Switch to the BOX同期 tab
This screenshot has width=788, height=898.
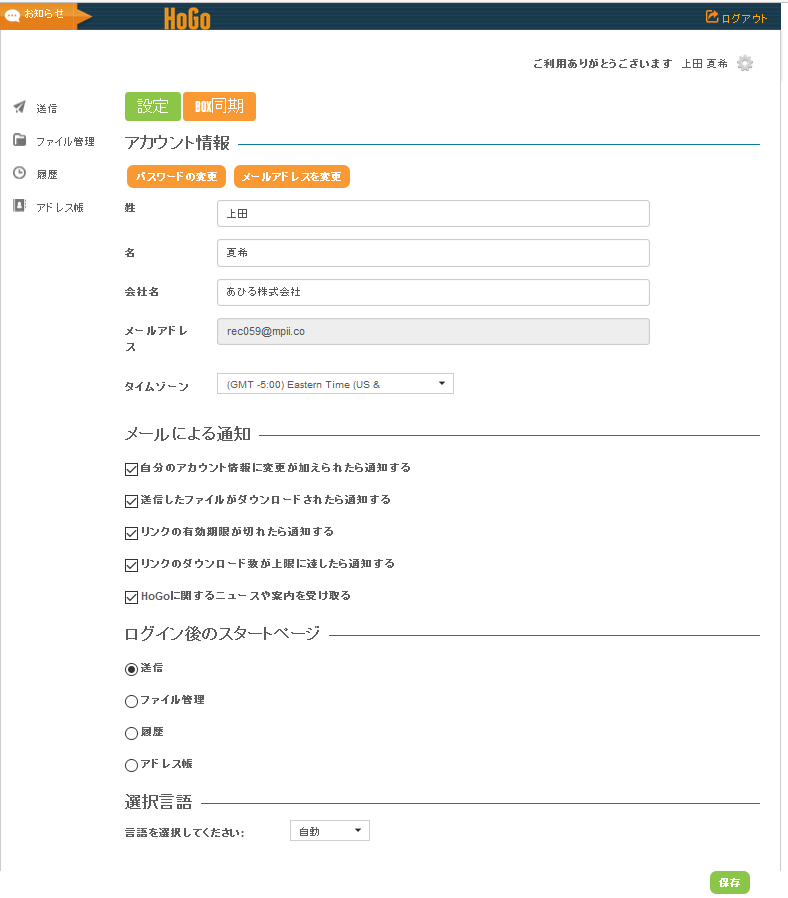point(219,106)
